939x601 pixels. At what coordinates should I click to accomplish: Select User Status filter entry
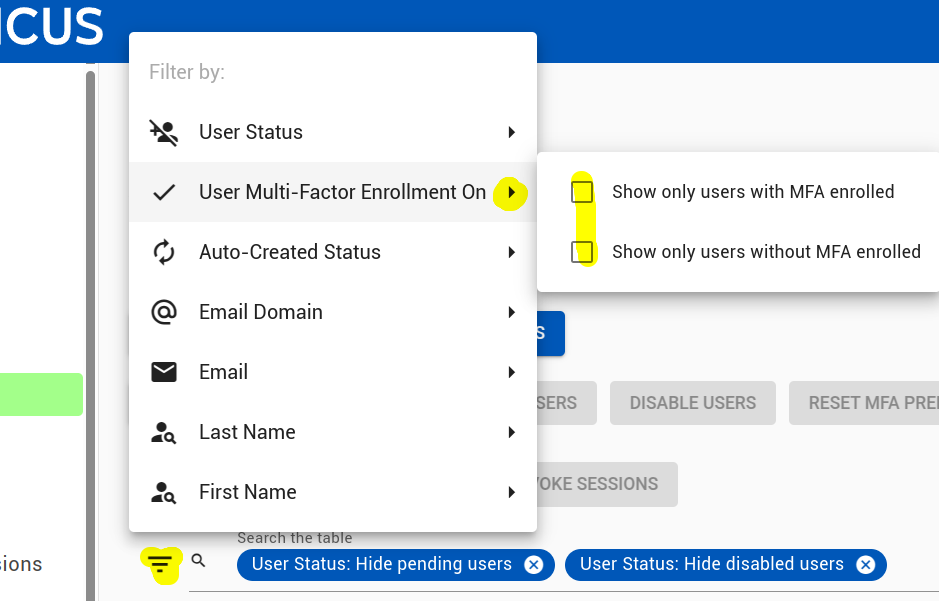click(x=333, y=132)
